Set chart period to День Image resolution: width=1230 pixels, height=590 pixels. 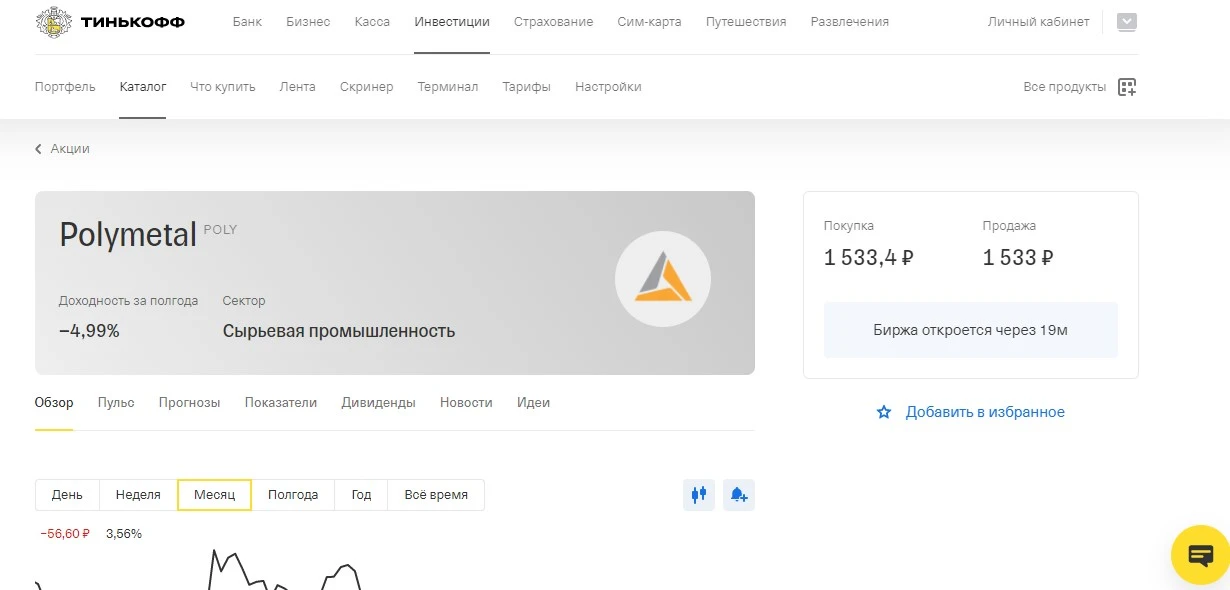[67, 495]
